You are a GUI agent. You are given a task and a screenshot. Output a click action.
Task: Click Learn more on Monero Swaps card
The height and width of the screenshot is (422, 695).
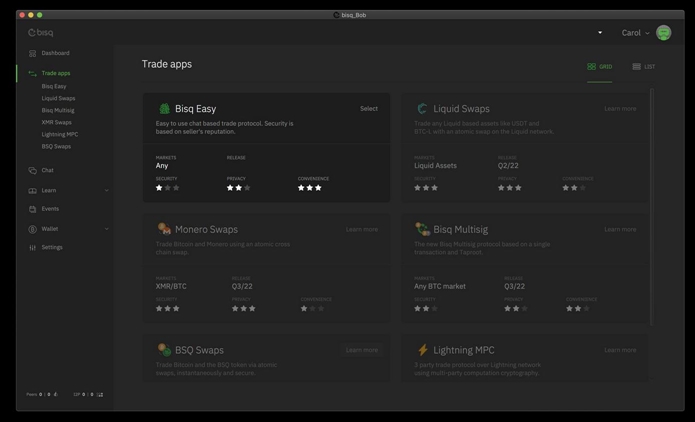362,229
